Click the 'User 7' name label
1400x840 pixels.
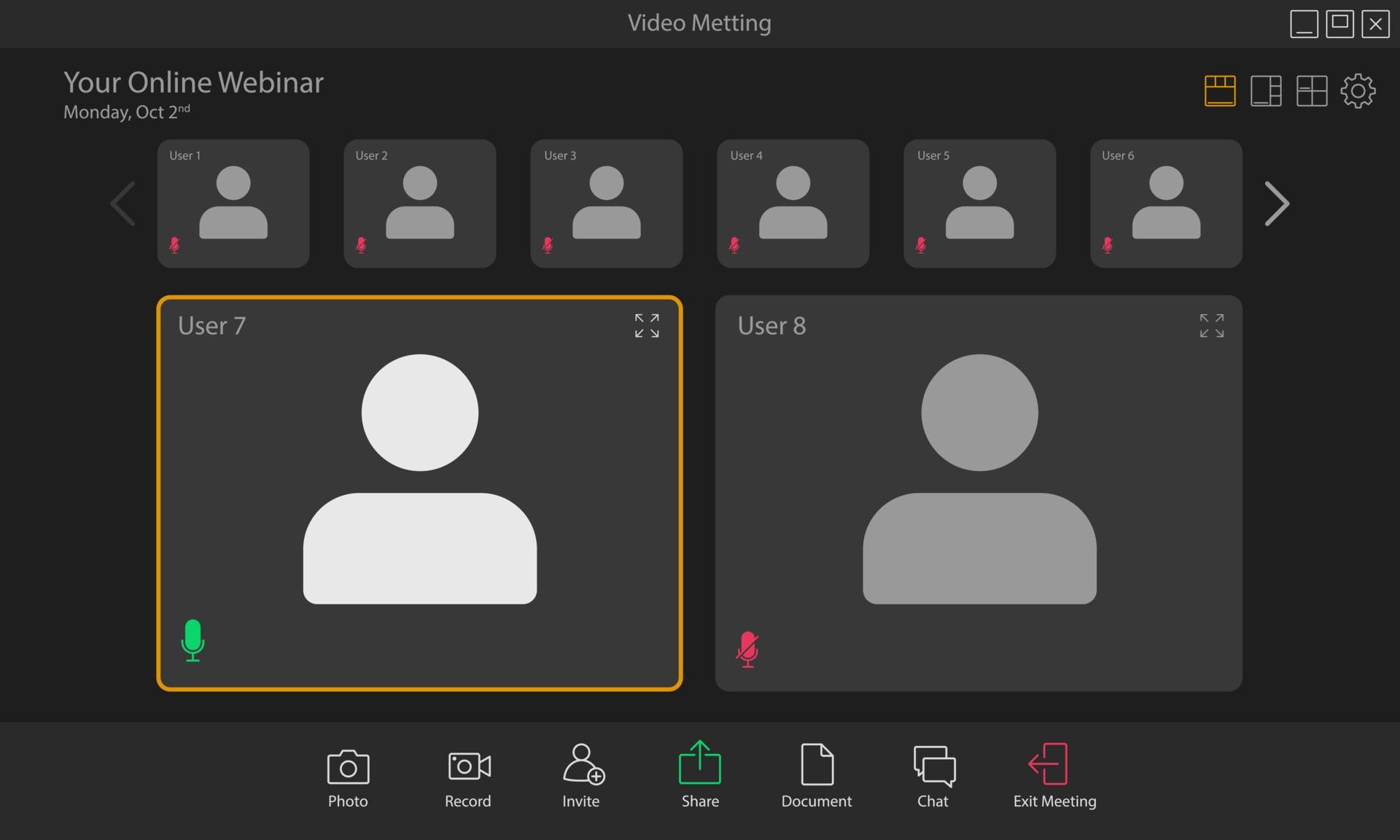coord(211,325)
